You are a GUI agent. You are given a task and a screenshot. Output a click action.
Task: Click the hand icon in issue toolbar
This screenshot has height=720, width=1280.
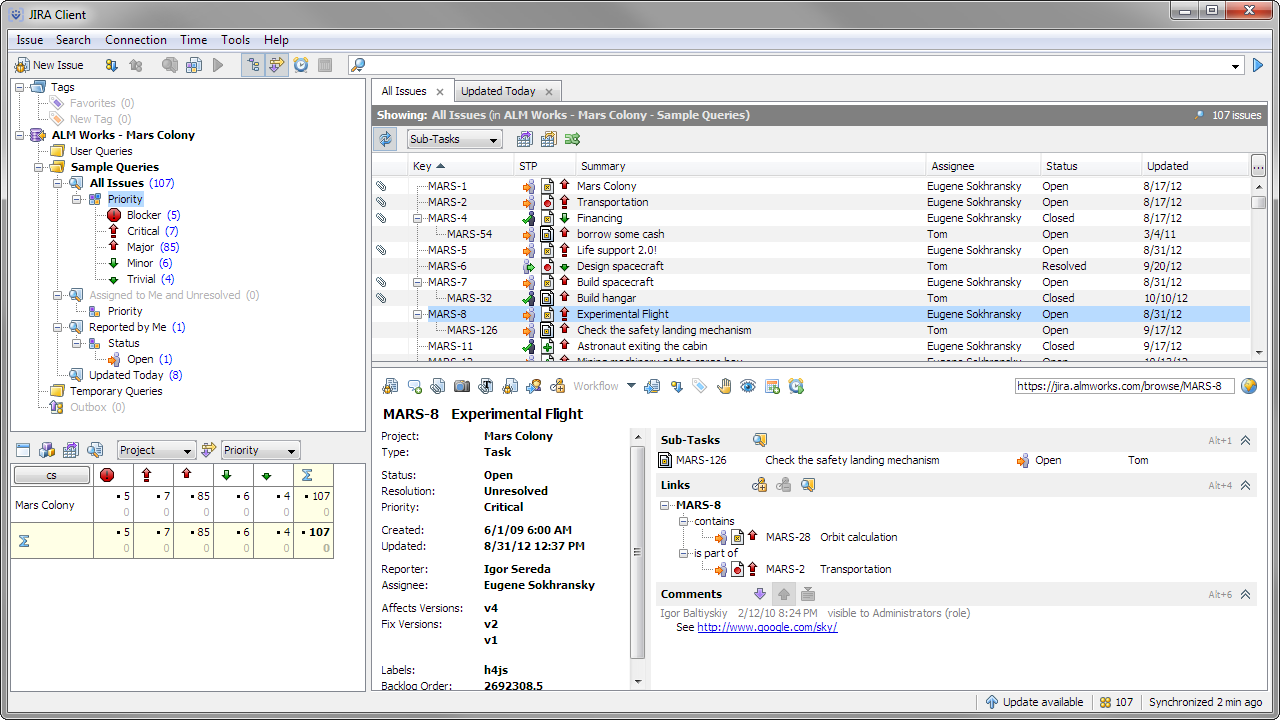click(x=724, y=386)
